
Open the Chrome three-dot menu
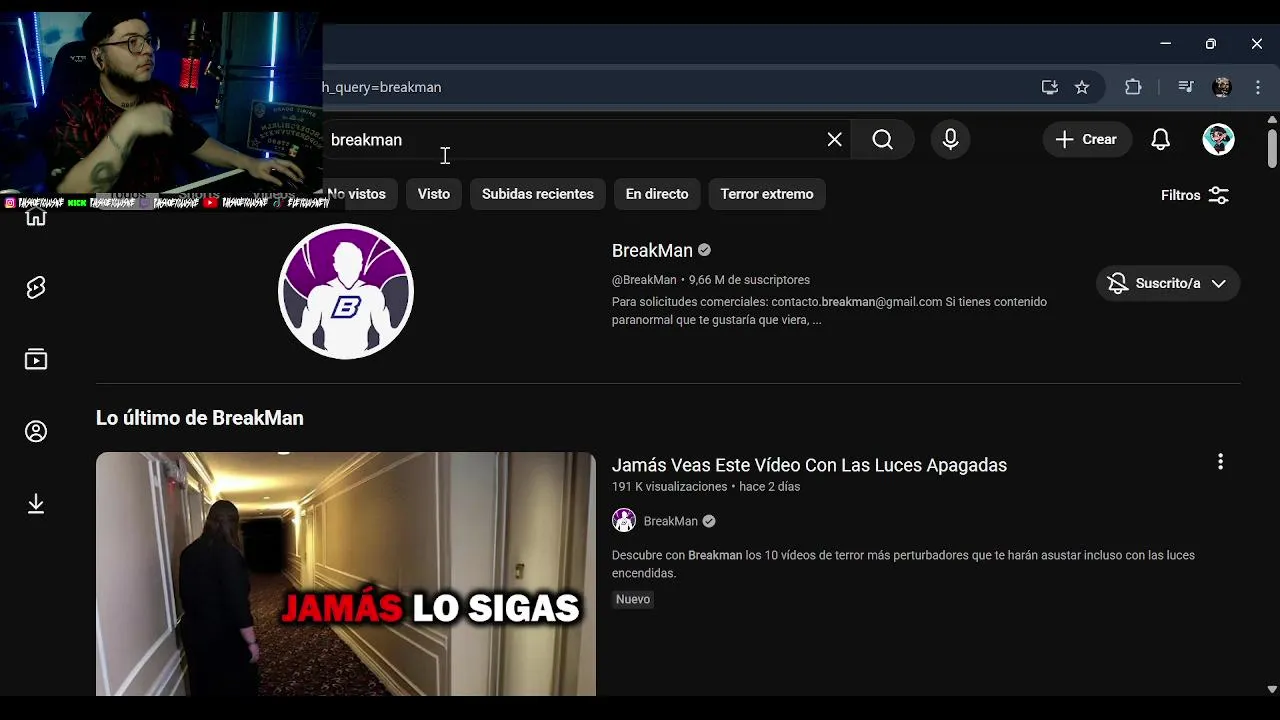[x=1258, y=87]
